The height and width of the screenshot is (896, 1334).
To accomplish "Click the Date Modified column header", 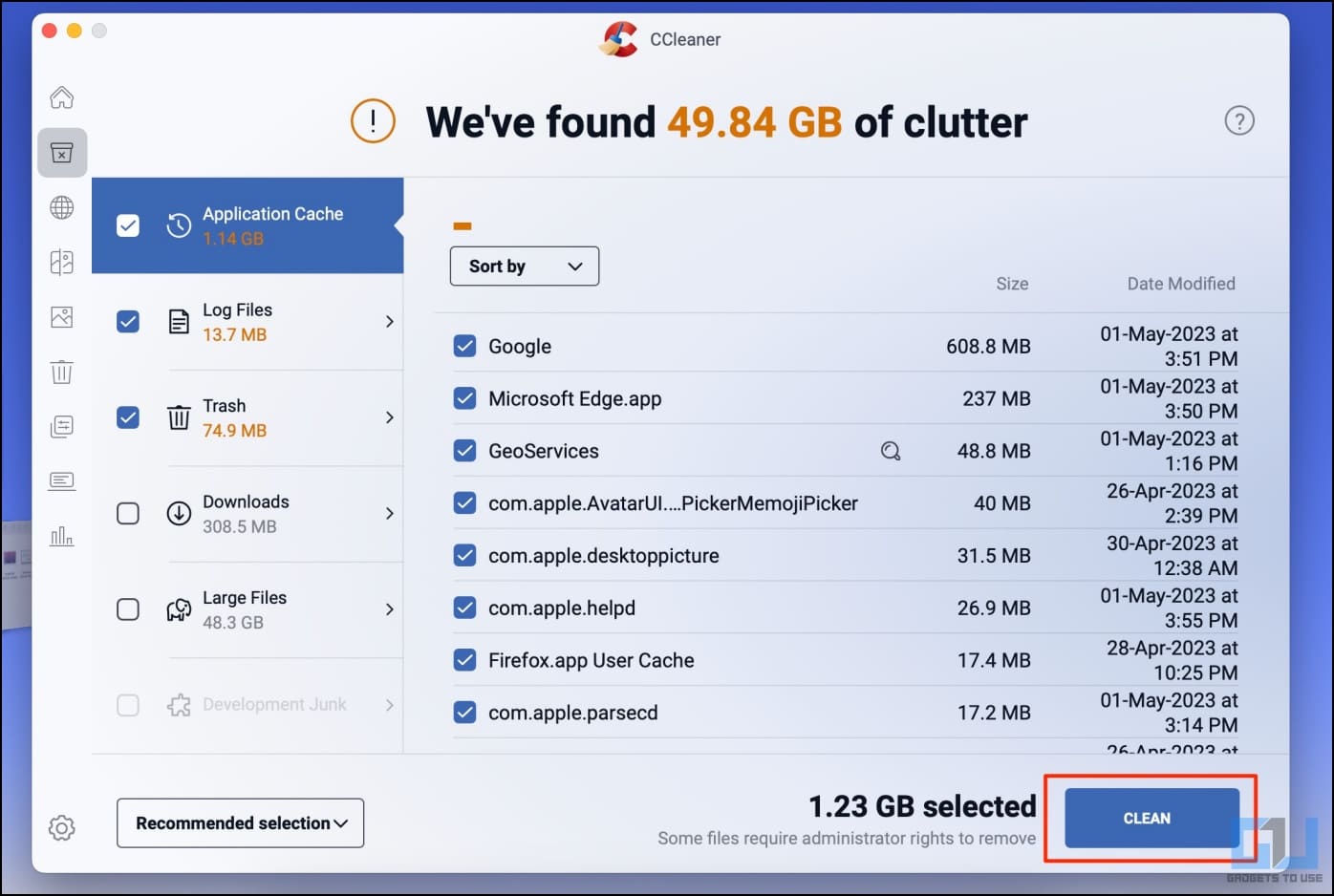I will tap(1181, 284).
